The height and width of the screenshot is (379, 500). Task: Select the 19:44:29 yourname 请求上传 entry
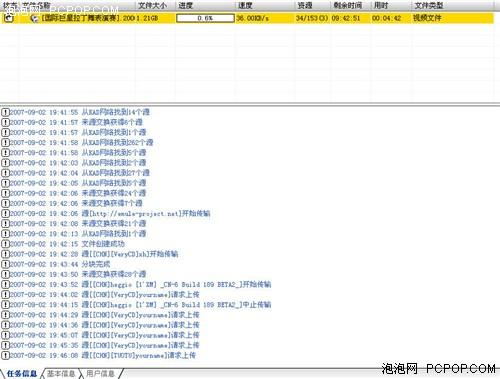pos(105,315)
